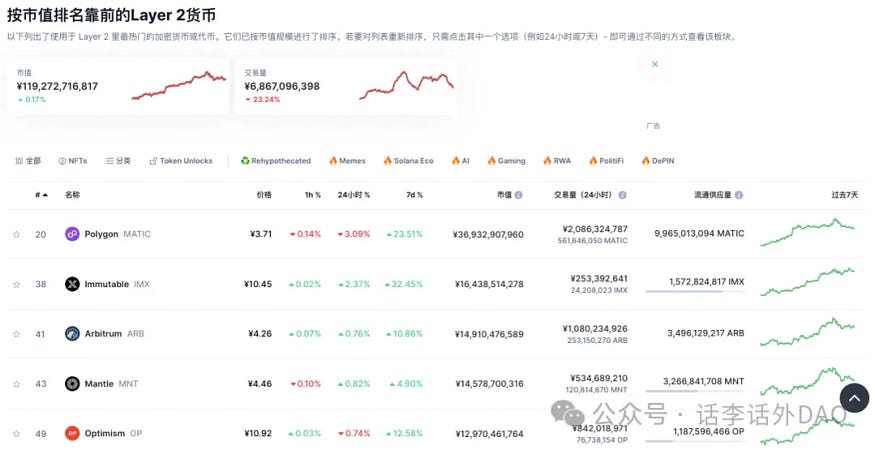Click the Arbitrum coin logo icon
Image resolution: width=875 pixels, height=450 pixels.
pyautogui.click(x=72, y=334)
